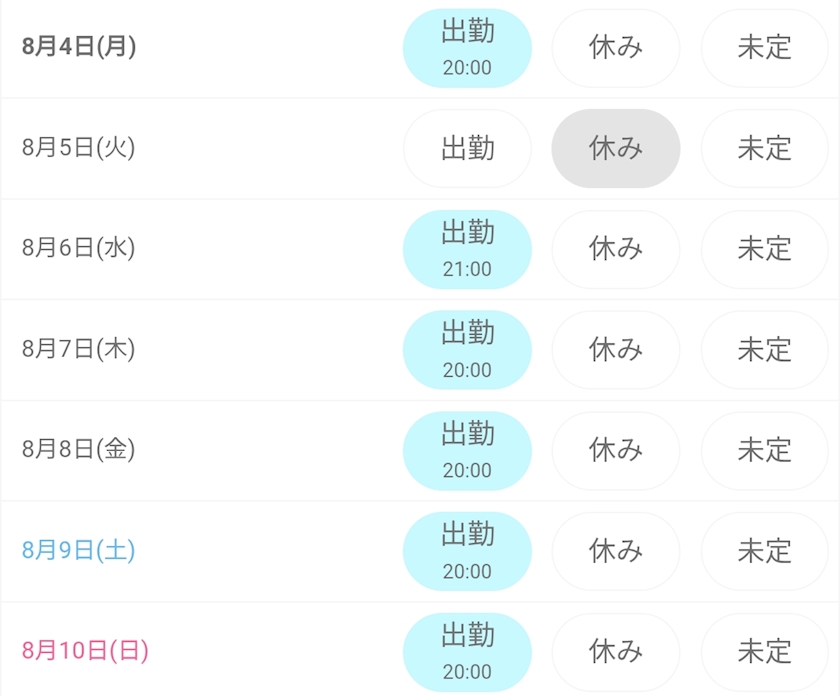Tap 出勤 21:00 on 8月6日(水)
The height and width of the screenshot is (696, 840).
[x=467, y=249]
